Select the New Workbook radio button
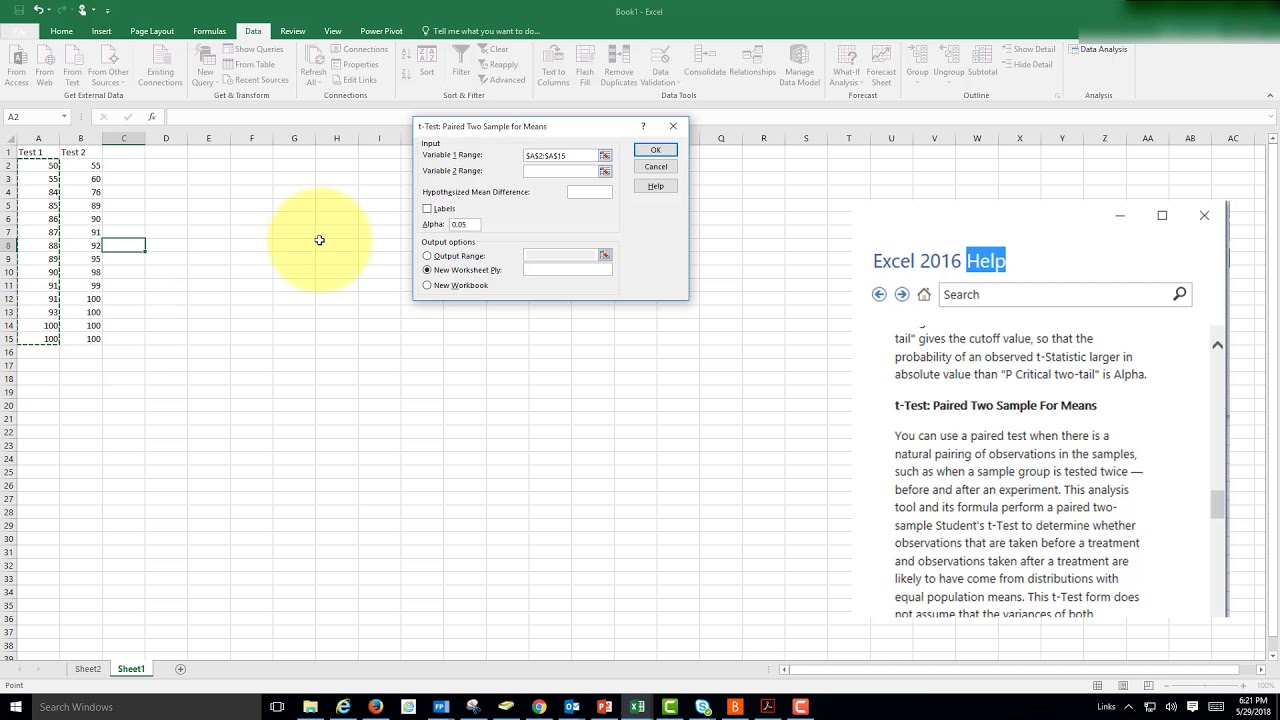Screen dimensions: 1280x720 pyautogui.click(x=427, y=285)
